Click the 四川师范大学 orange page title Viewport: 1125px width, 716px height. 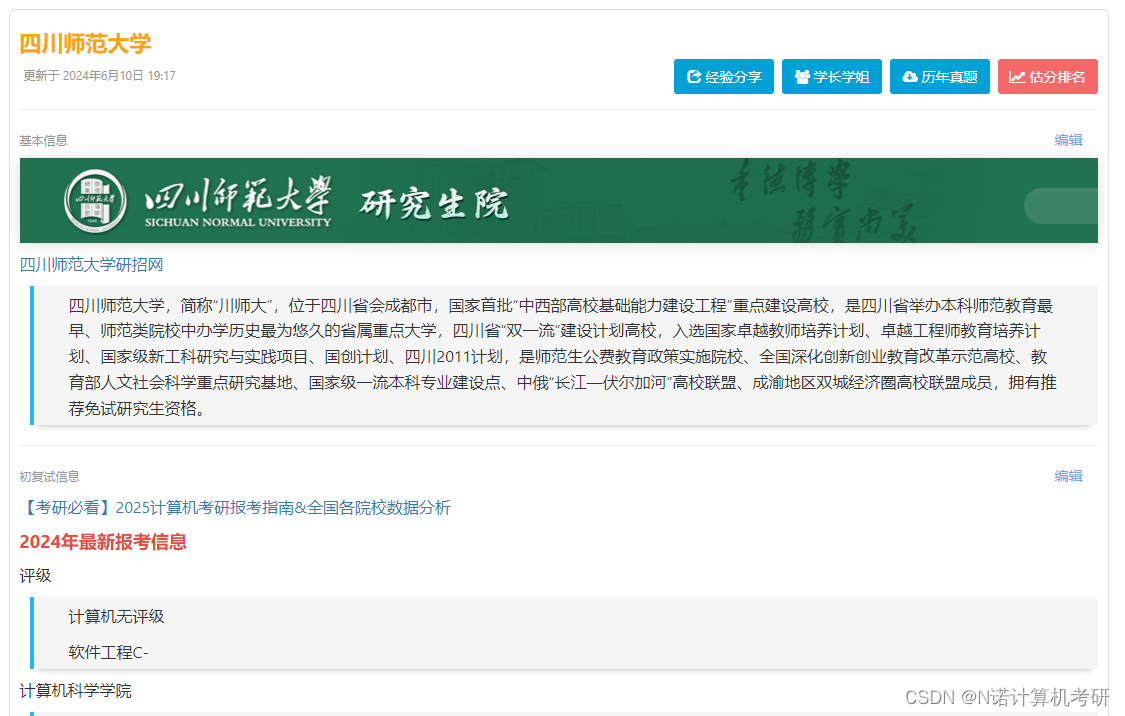pyautogui.click(x=85, y=44)
